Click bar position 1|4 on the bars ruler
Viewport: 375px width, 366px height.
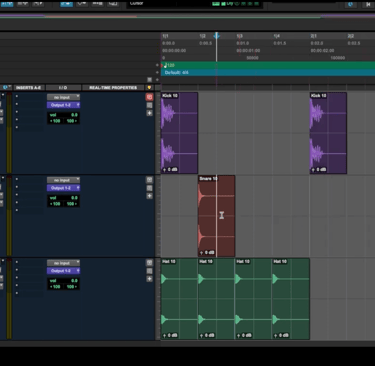pyautogui.click(x=276, y=36)
